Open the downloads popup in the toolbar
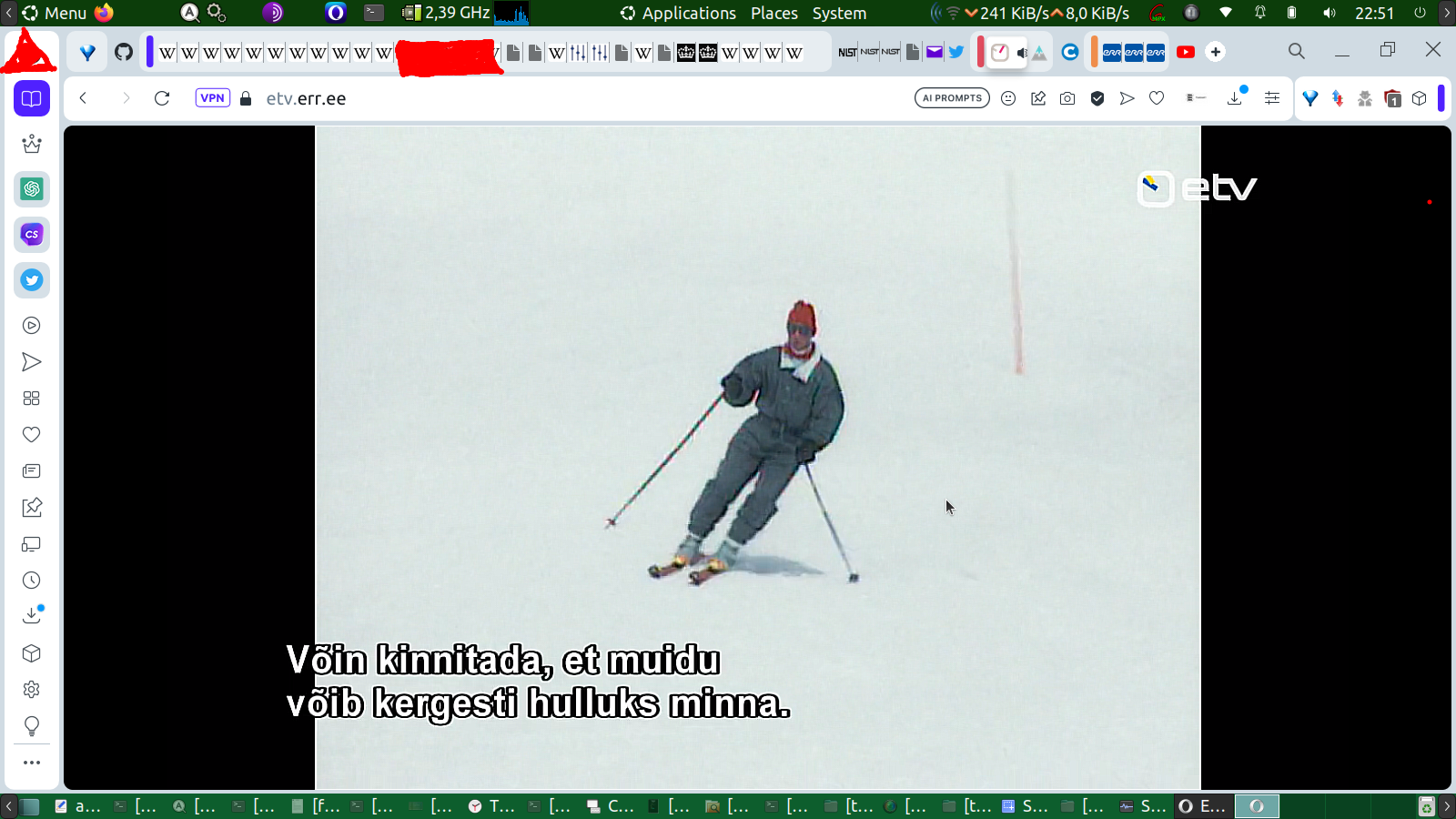The width and height of the screenshot is (1456, 819). pyautogui.click(x=1236, y=97)
